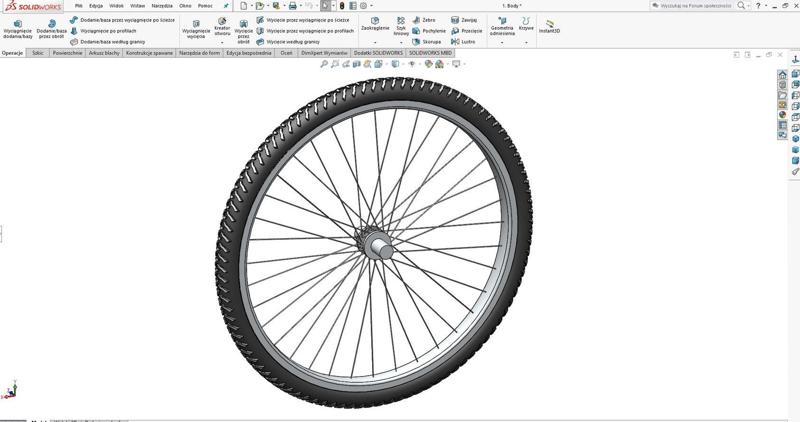The image size is (800, 422).
Task: Pick Dodanie/baza według granicy tool
Action: pyautogui.click(x=108, y=42)
